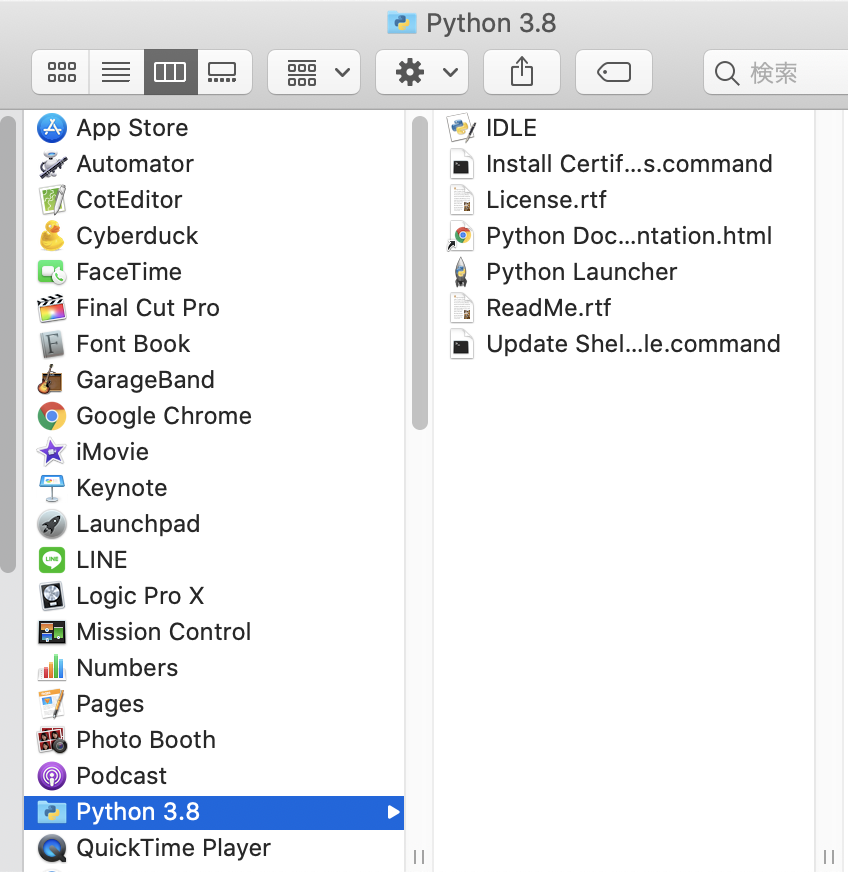Select the FaceTime icon

[x=52, y=272]
